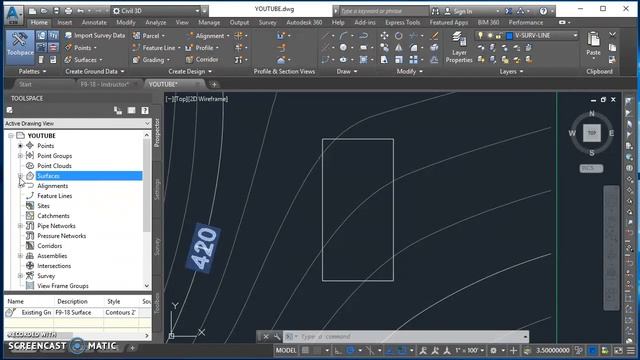The height and width of the screenshot is (360, 640).
Task: Expand the Surfaces tree node
Action: point(20,176)
